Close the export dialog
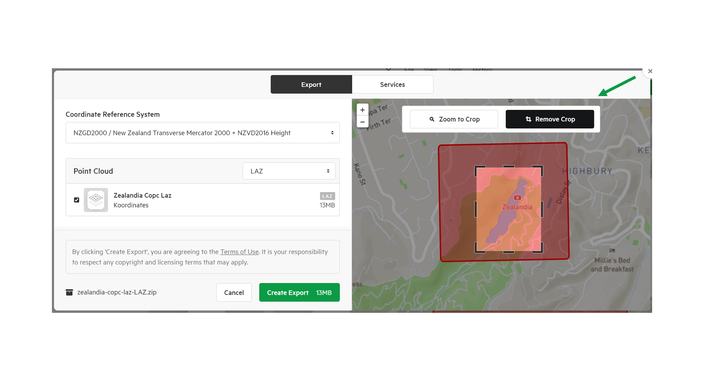 pos(650,71)
